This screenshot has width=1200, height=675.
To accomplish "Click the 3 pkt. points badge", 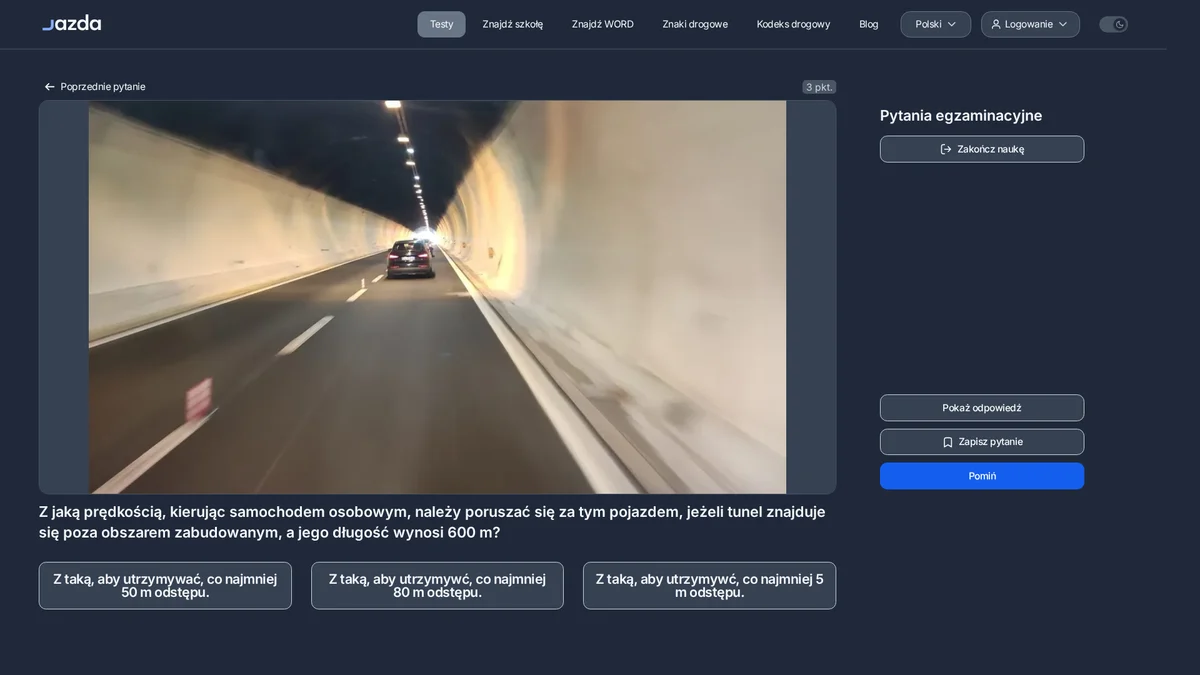I will pos(819,87).
